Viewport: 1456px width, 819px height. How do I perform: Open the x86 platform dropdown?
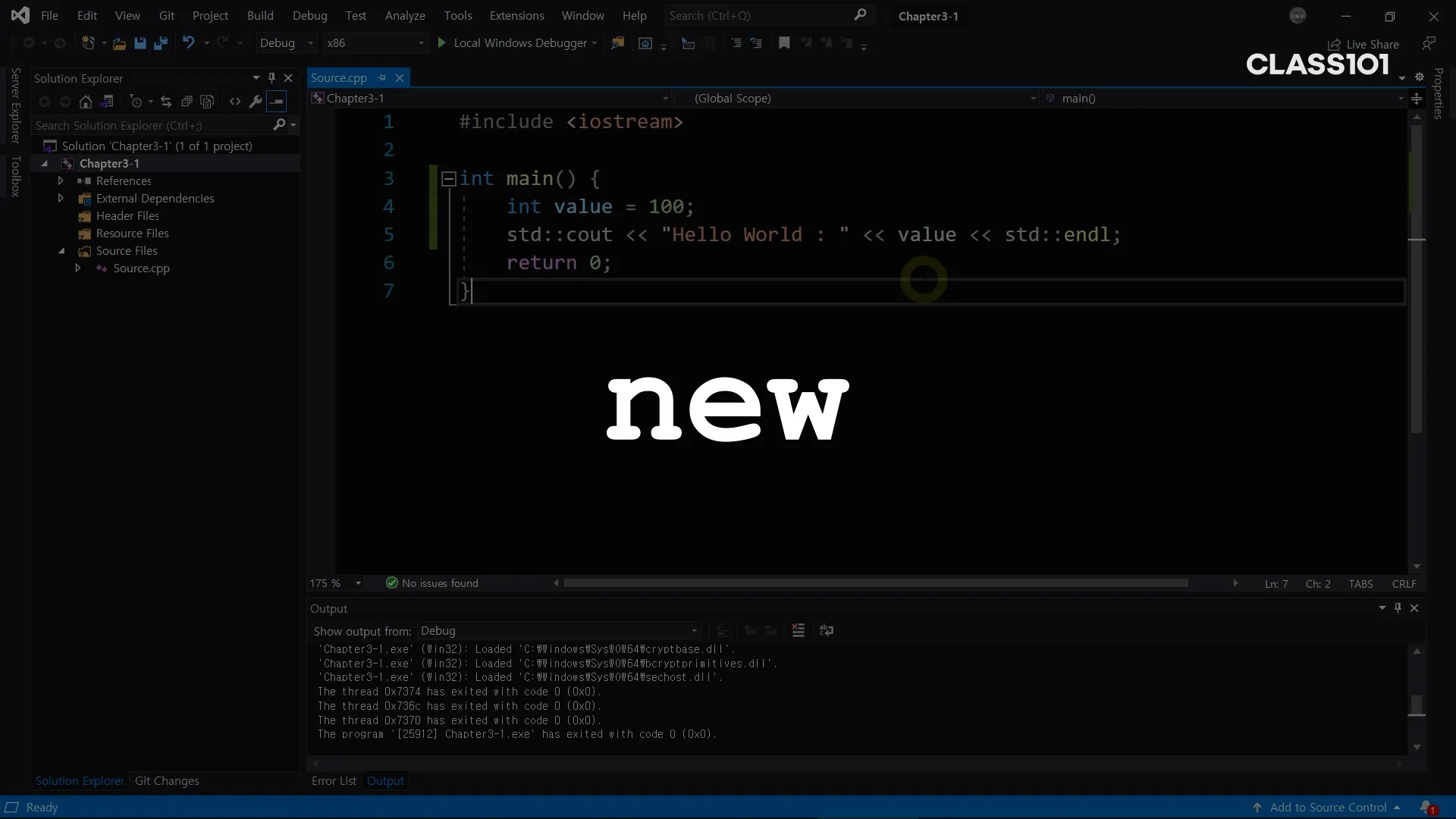(x=375, y=43)
